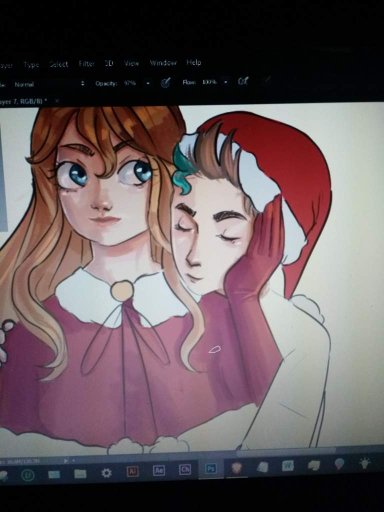Switch to Photoshop taskbar icon
Viewport: 384px width, 512px height.
[211, 469]
